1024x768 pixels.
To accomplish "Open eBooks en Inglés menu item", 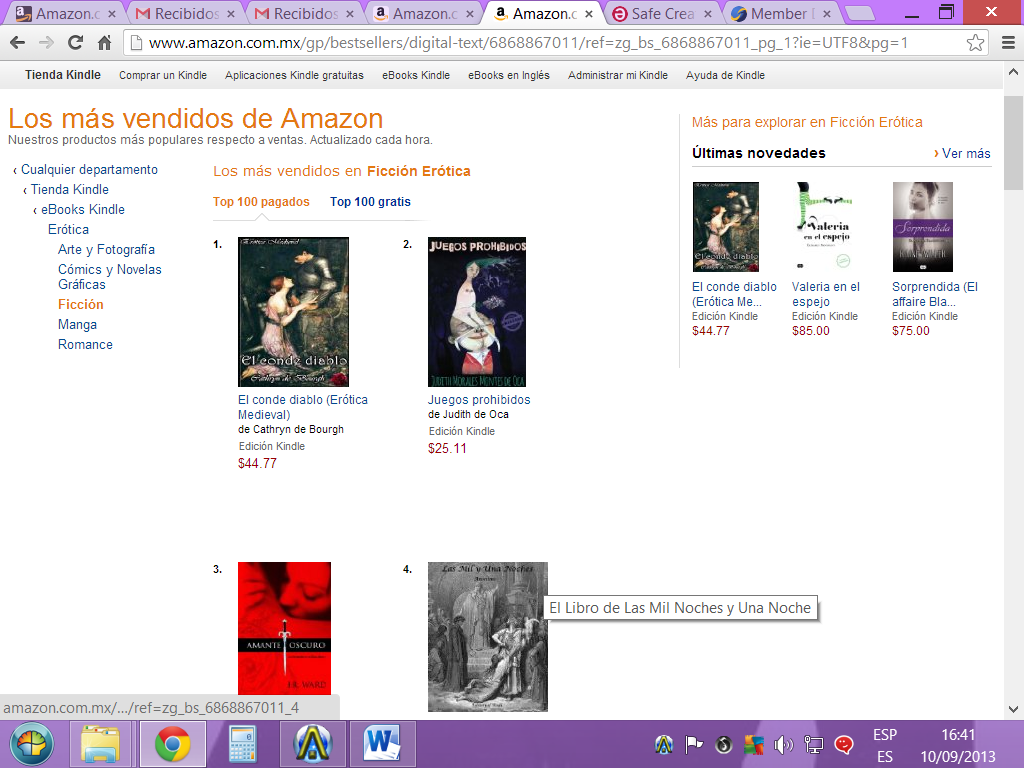I will pos(509,75).
